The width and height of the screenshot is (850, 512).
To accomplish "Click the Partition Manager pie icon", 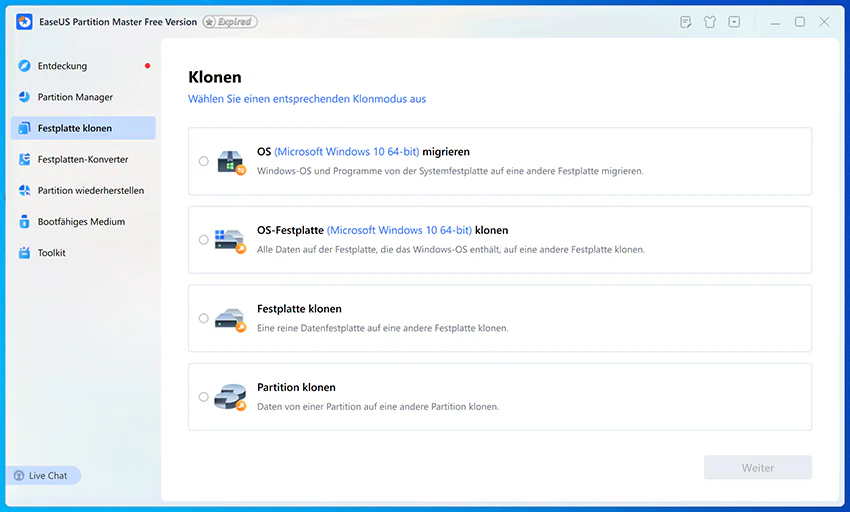I will click(24, 97).
